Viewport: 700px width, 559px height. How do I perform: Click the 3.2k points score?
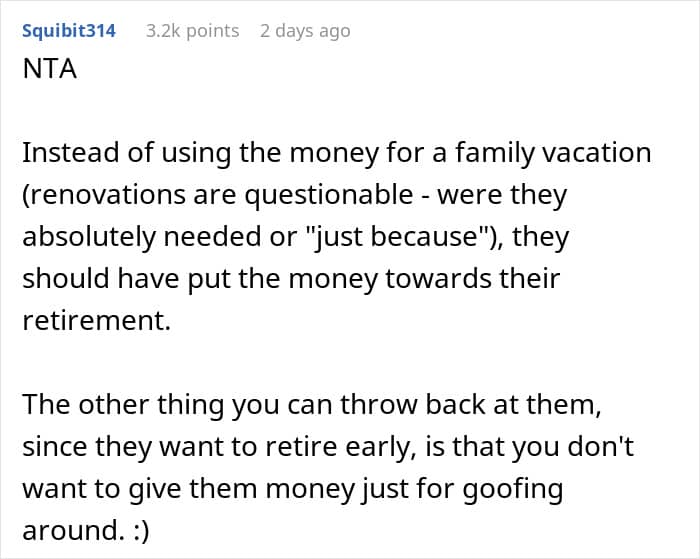point(192,31)
